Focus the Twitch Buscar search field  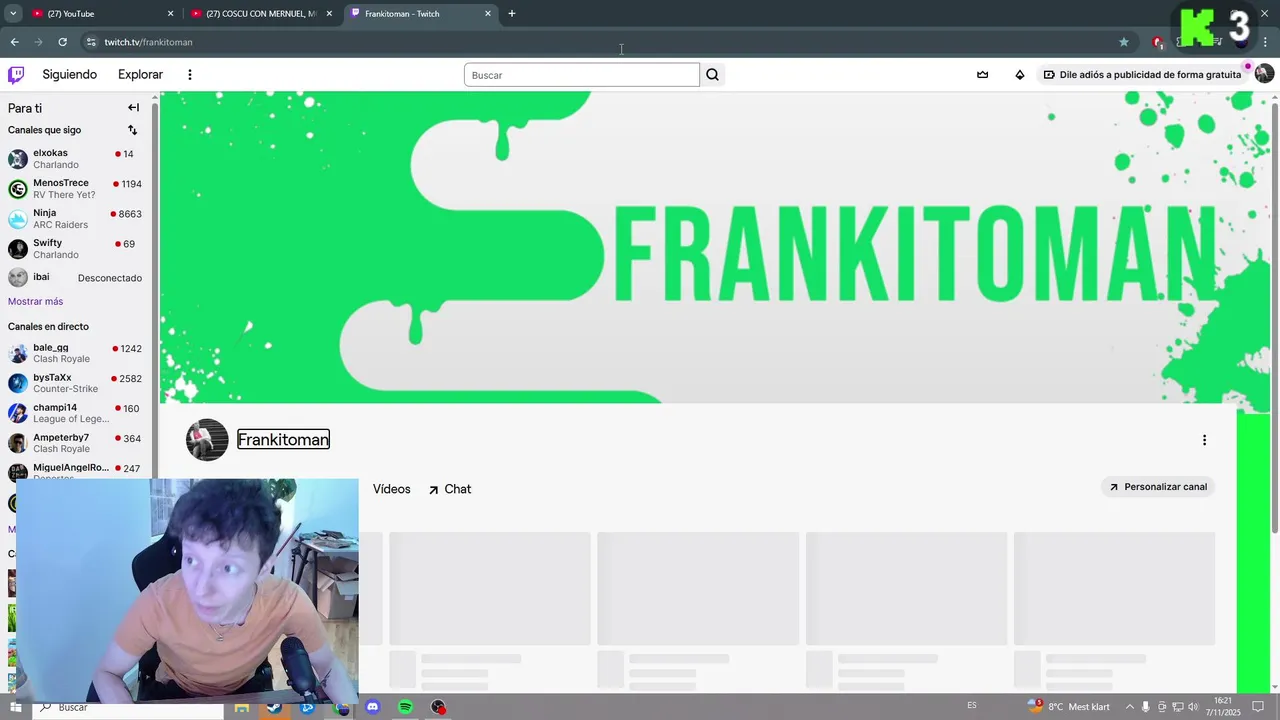tap(582, 75)
